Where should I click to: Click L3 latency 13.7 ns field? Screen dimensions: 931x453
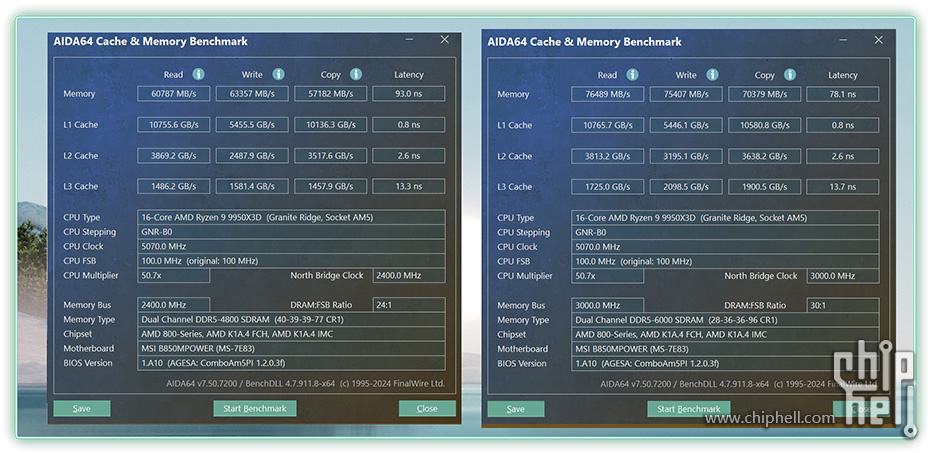pos(843,186)
